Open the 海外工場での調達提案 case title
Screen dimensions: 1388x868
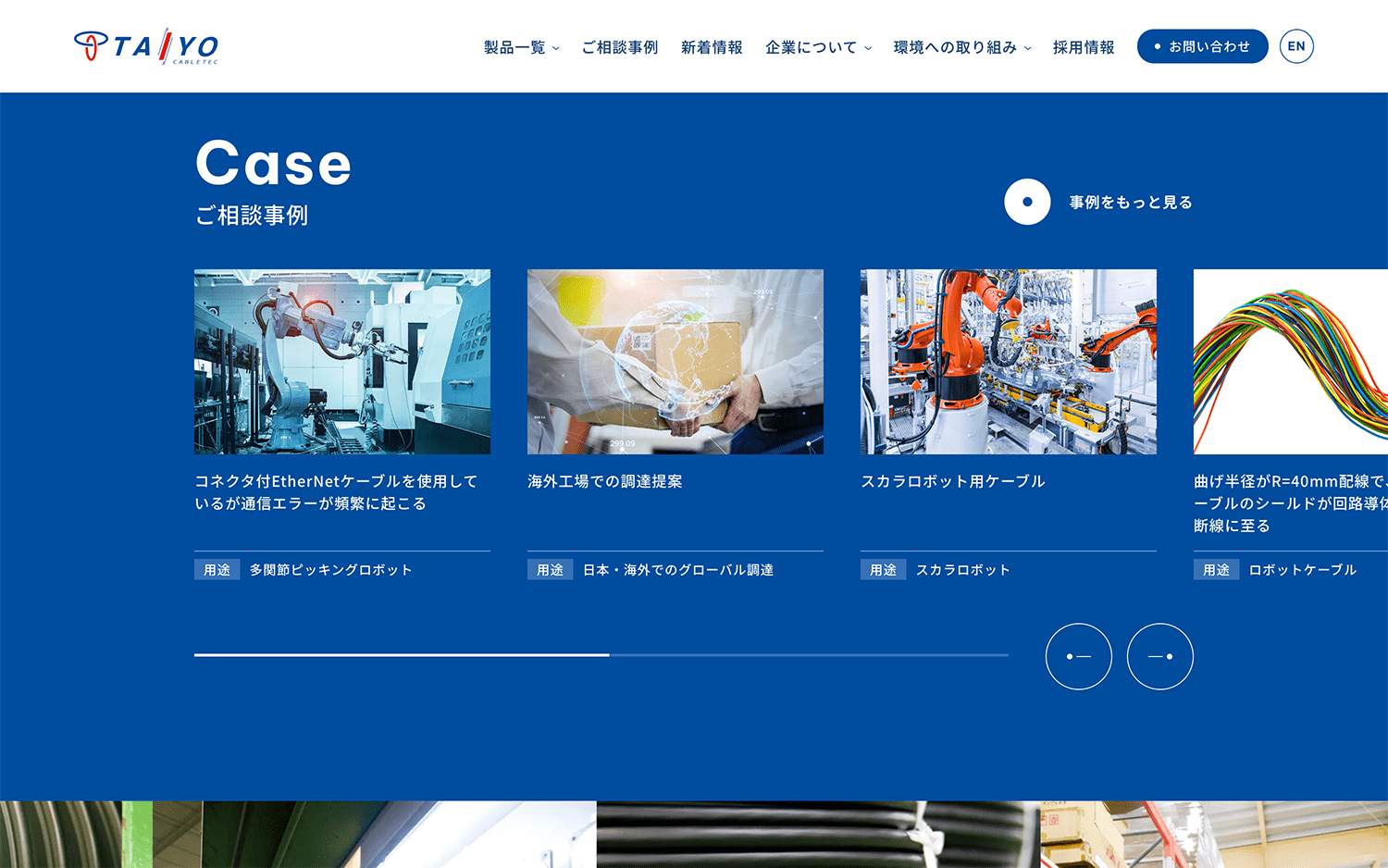click(605, 481)
